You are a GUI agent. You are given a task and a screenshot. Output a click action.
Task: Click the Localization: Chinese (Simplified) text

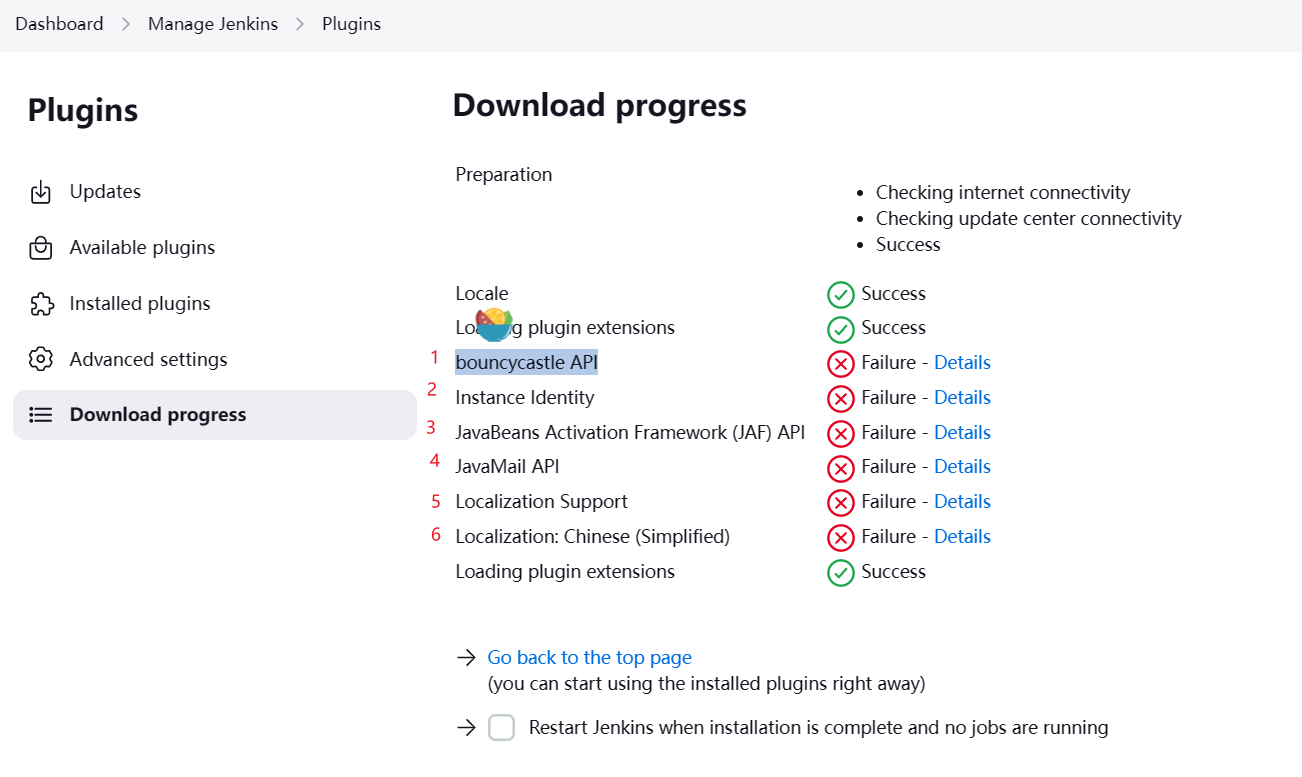[592, 536]
